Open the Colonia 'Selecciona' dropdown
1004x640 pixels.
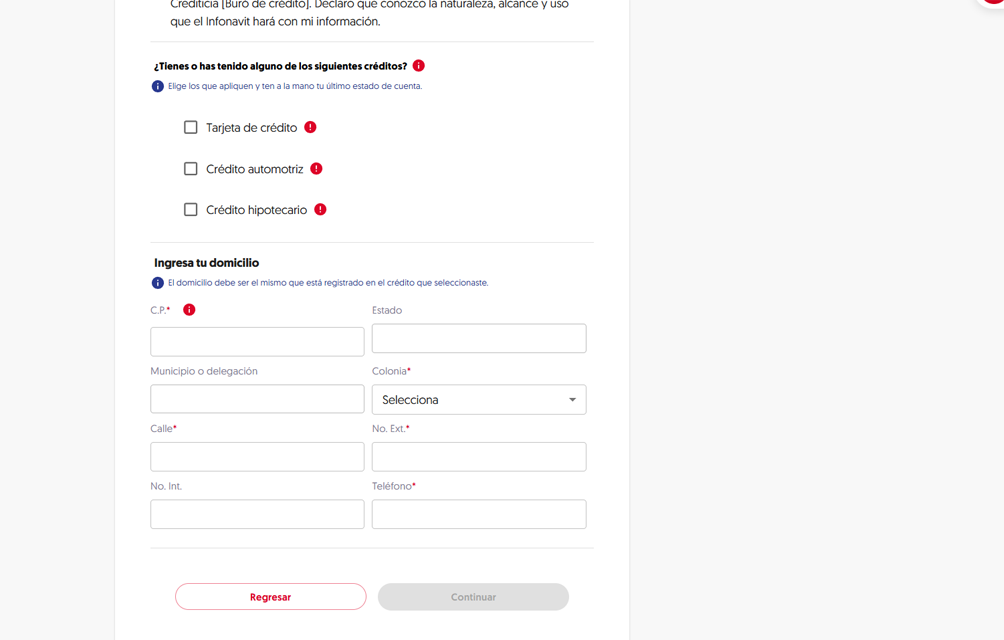coord(479,400)
